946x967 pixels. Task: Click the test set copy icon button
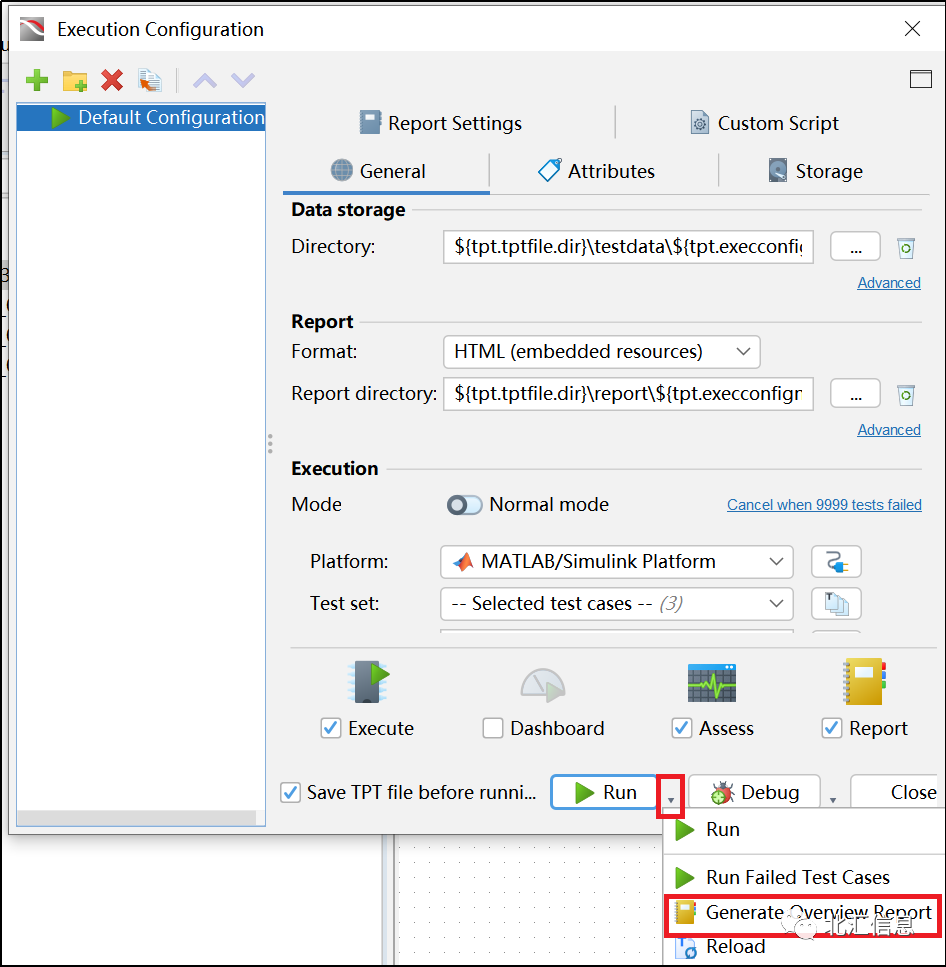(836, 604)
